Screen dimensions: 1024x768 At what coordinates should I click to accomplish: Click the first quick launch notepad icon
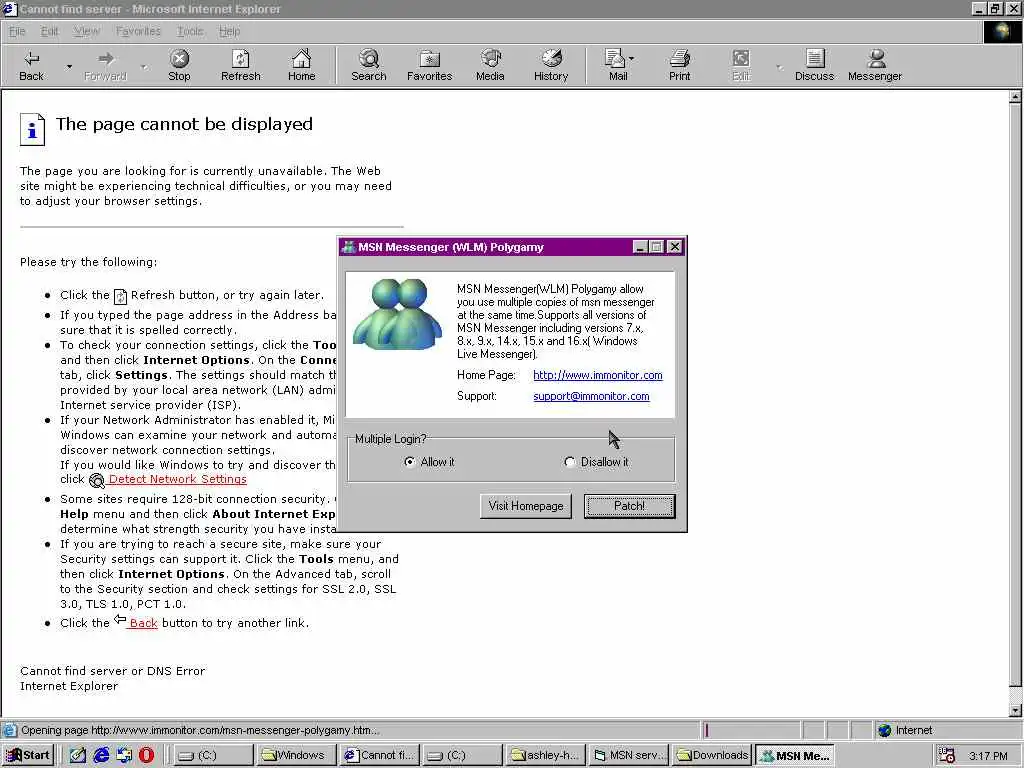click(78, 755)
